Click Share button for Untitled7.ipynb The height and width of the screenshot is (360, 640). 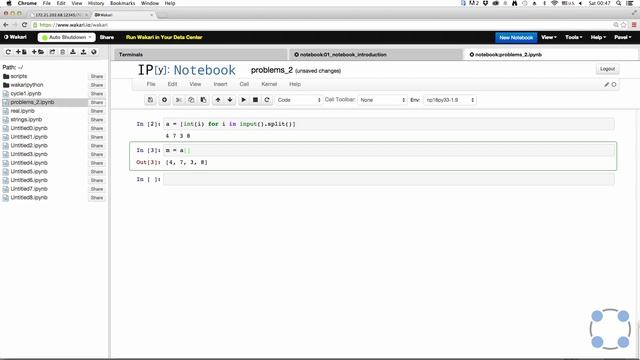click(97, 189)
